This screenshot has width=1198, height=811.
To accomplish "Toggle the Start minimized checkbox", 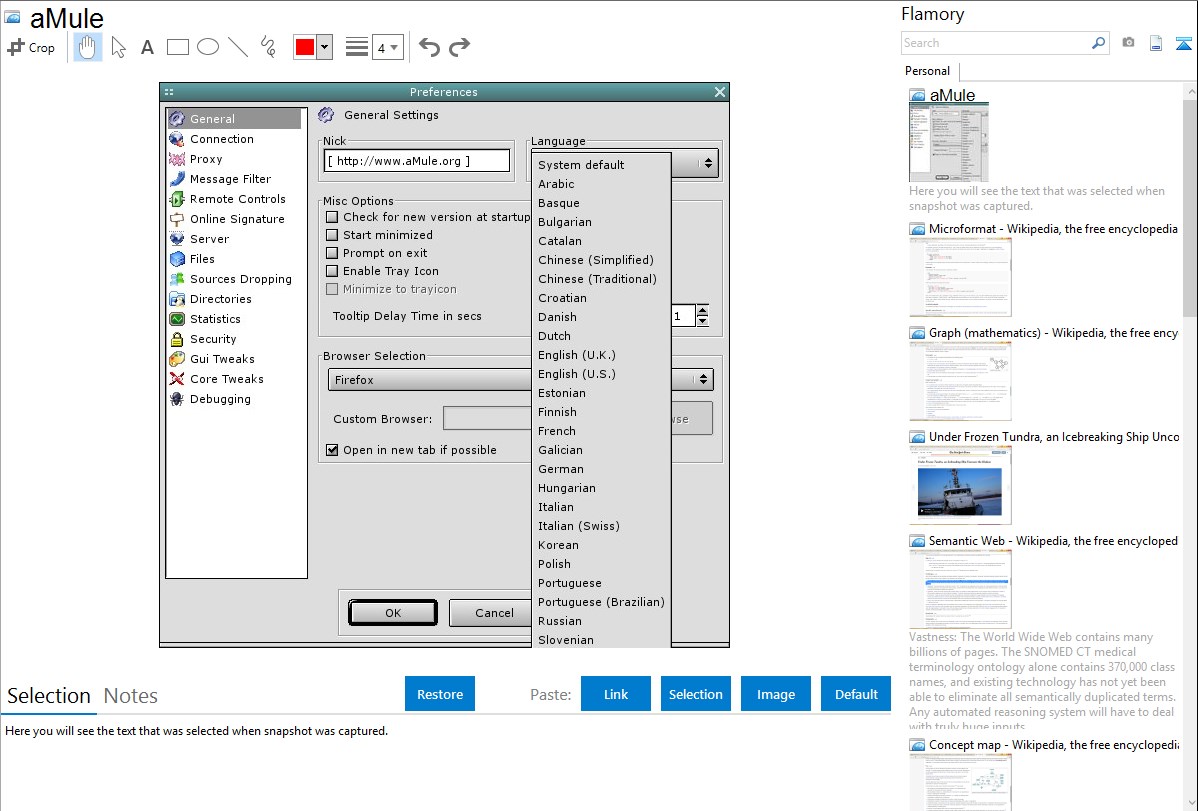I will pyautogui.click(x=332, y=235).
